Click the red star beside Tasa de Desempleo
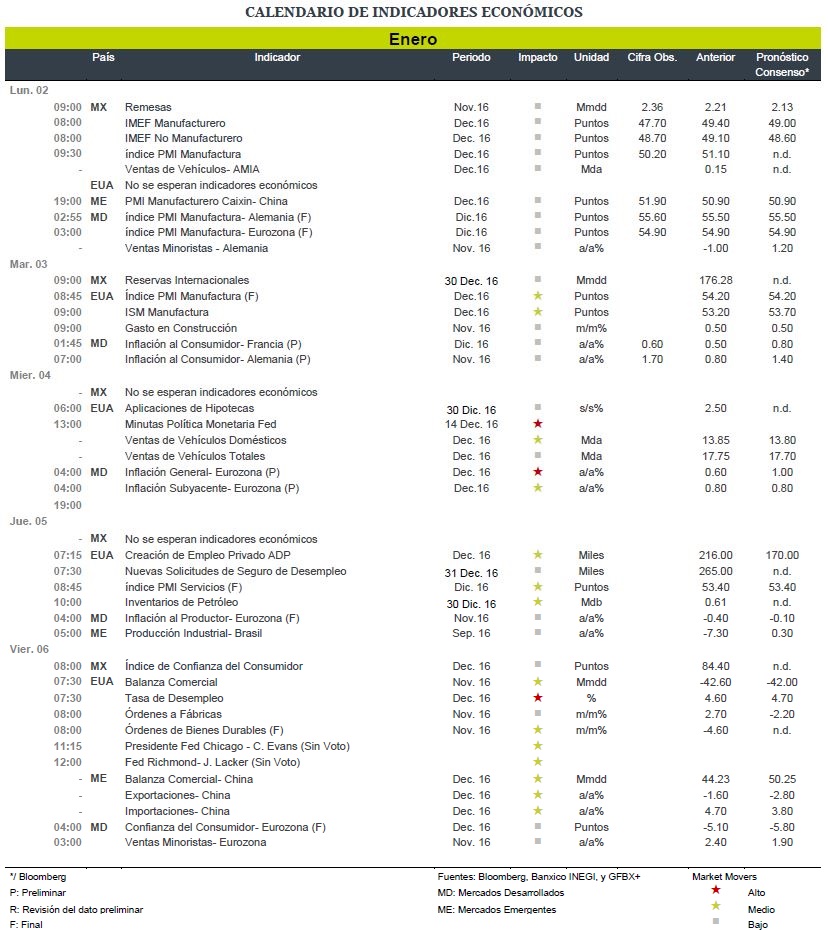 [x=537, y=698]
